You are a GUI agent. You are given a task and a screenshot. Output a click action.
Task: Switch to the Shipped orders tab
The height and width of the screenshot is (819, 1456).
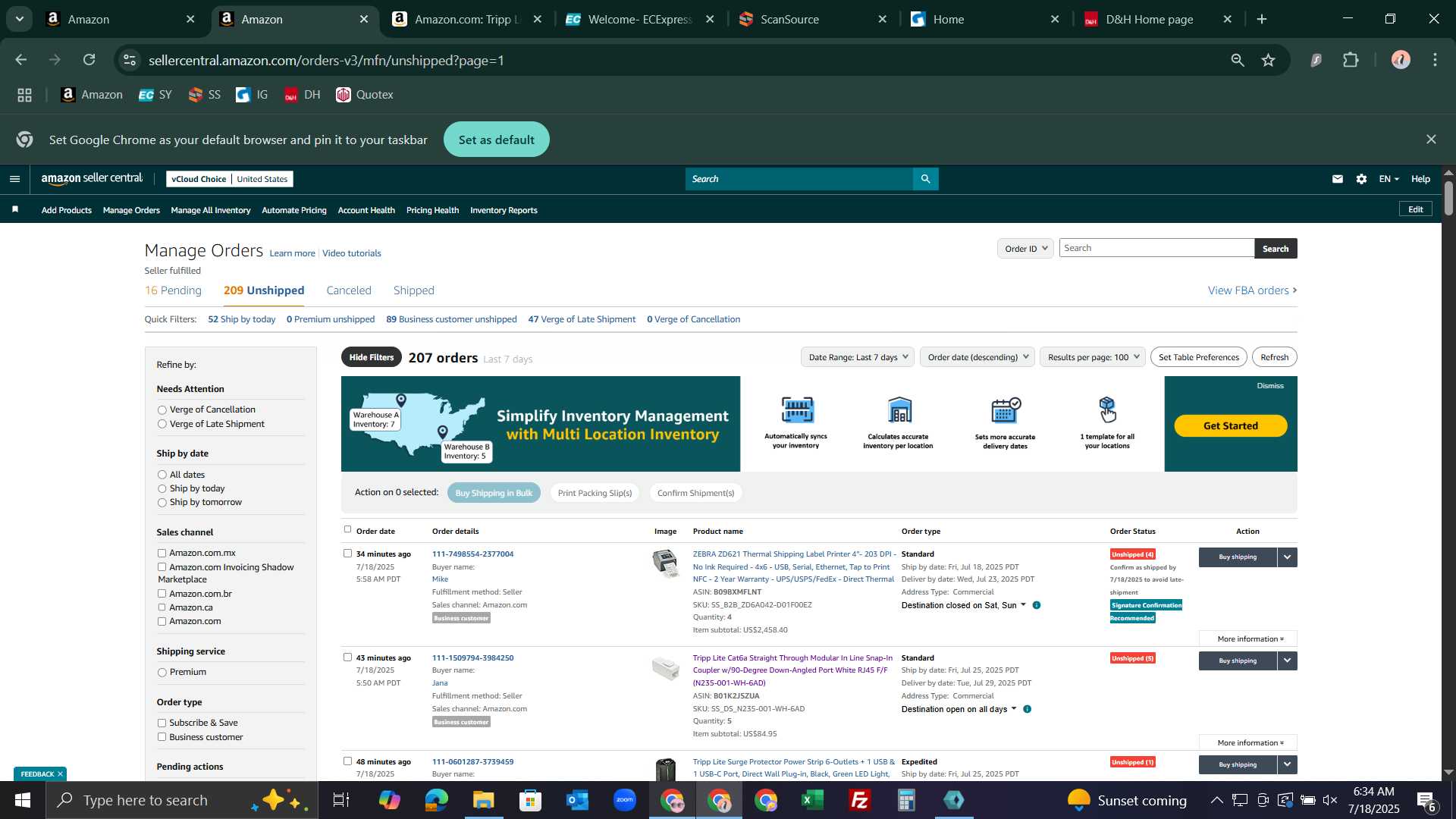tap(414, 290)
